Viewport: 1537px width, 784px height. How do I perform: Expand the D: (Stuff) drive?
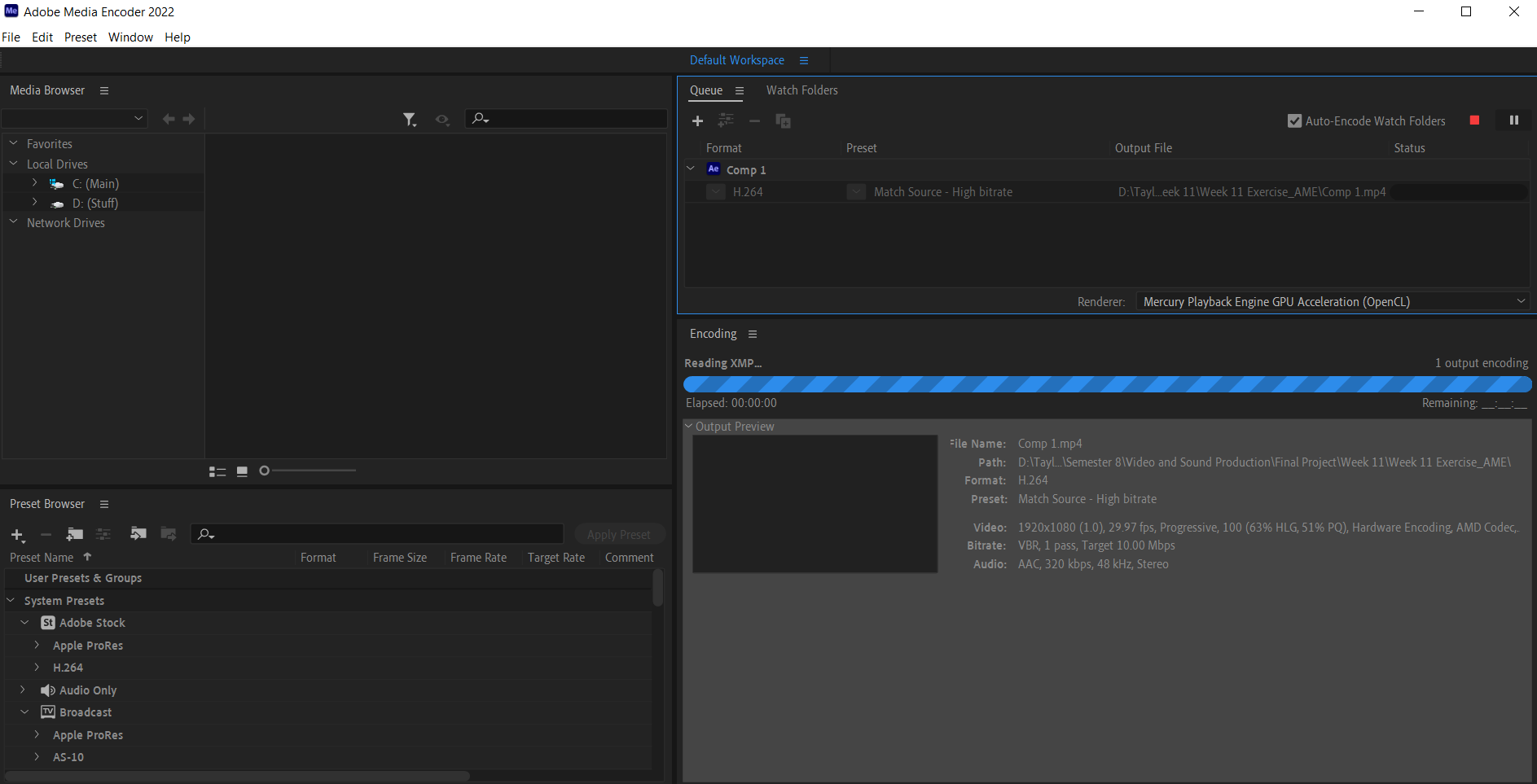[34, 202]
